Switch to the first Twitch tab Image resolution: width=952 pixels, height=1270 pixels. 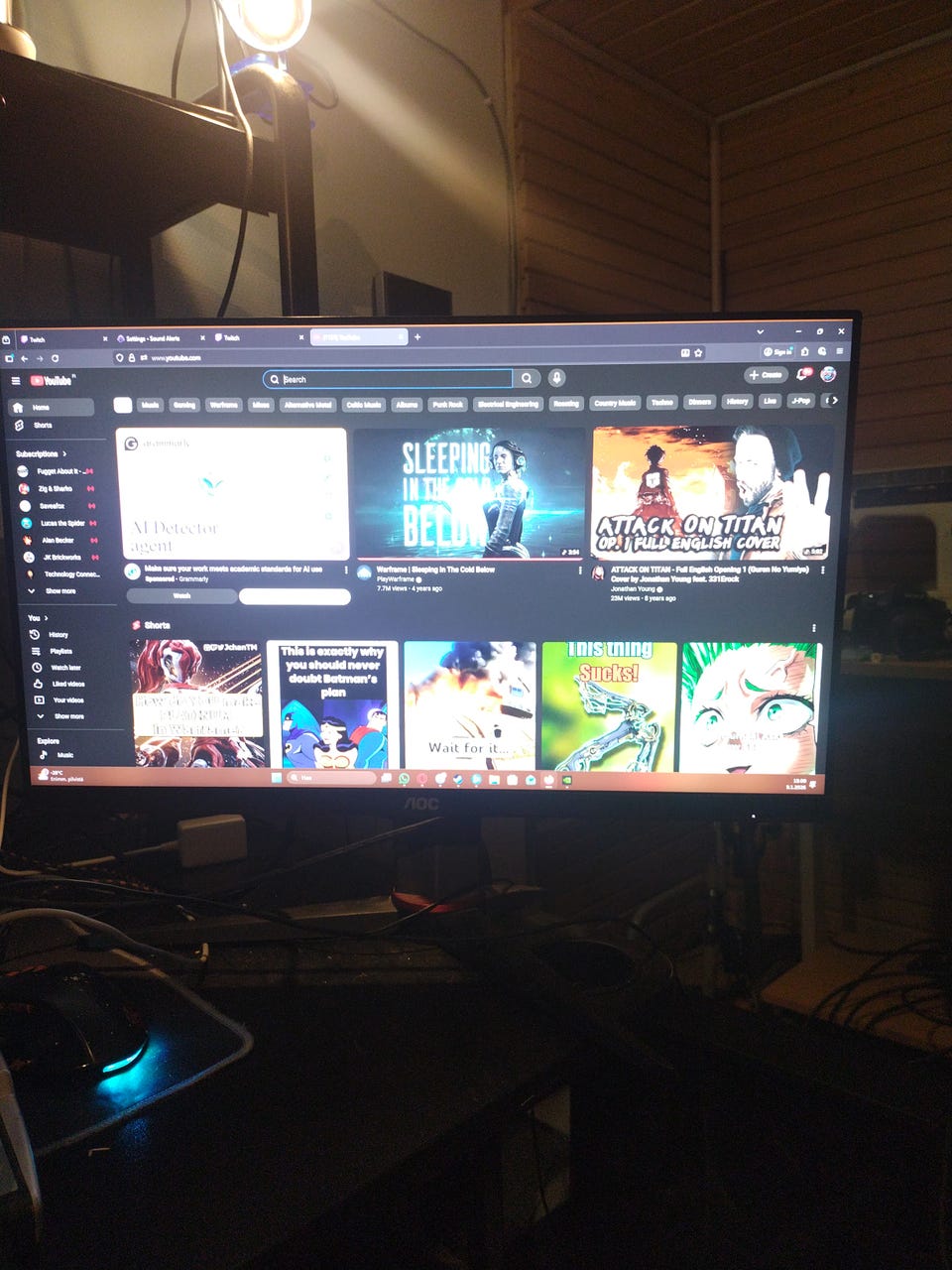coord(61,339)
